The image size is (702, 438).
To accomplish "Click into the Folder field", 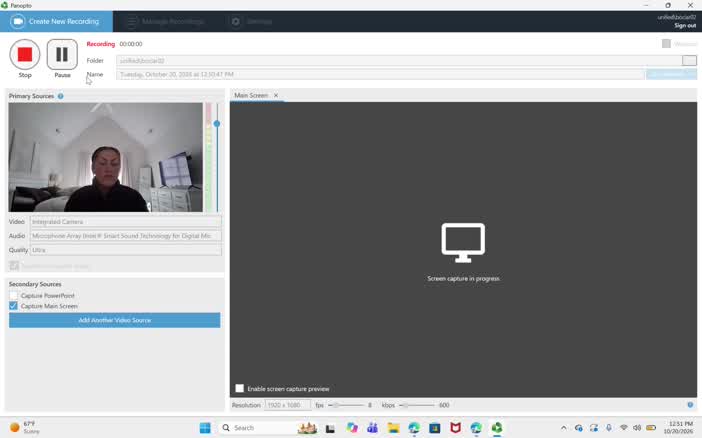I will point(399,60).
